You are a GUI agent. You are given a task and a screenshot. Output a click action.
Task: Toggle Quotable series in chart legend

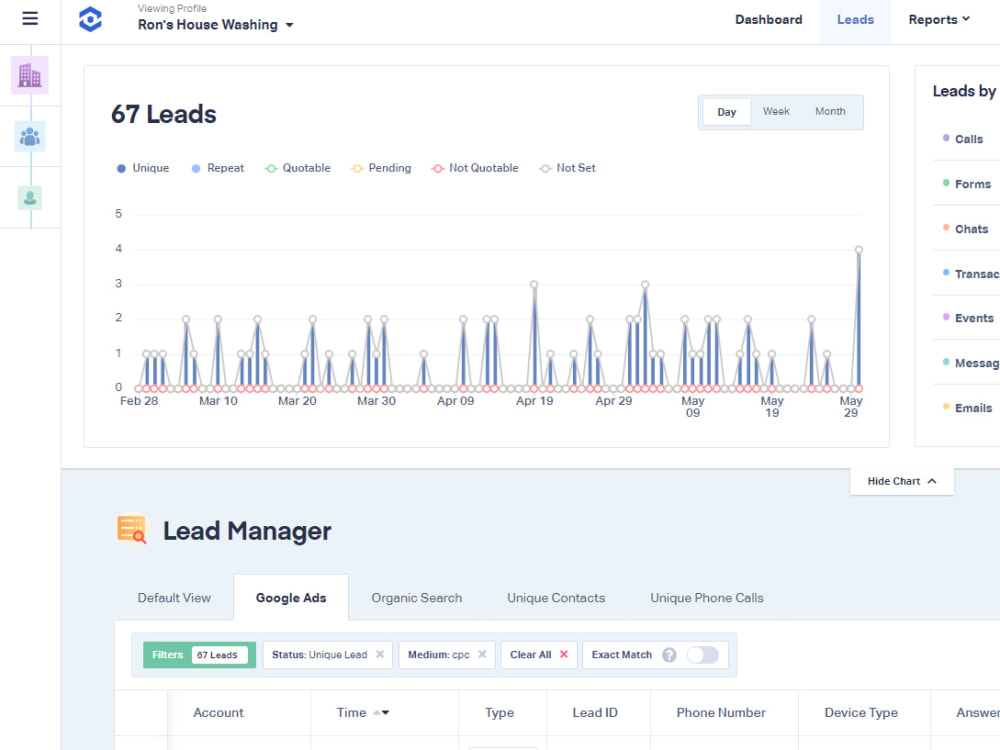coord(298,168)
